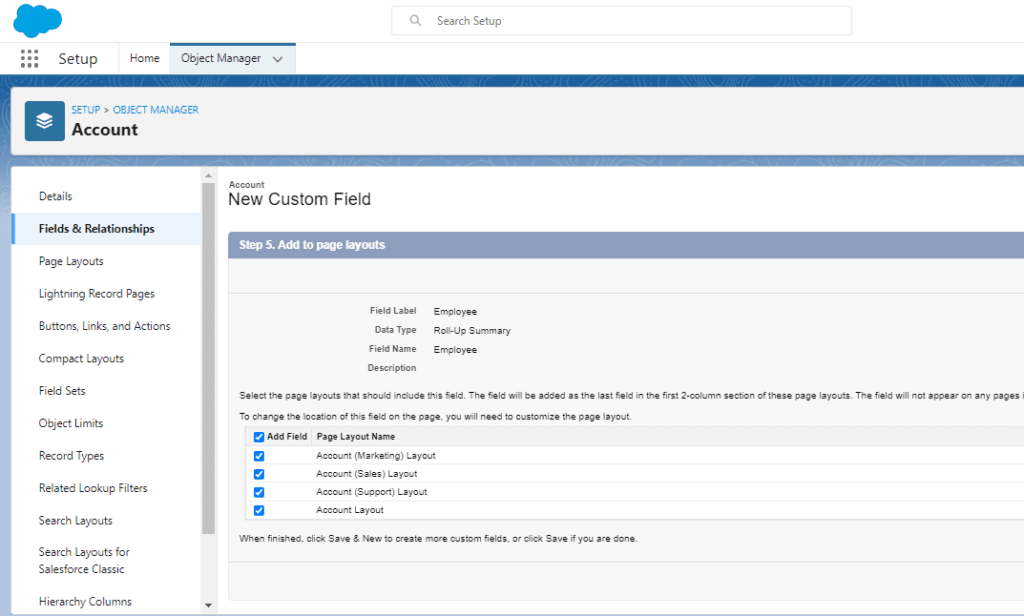This screenshot has height=616, width=1024.
Task: Focus the Search Setup input field
Action: click(621, 21)
